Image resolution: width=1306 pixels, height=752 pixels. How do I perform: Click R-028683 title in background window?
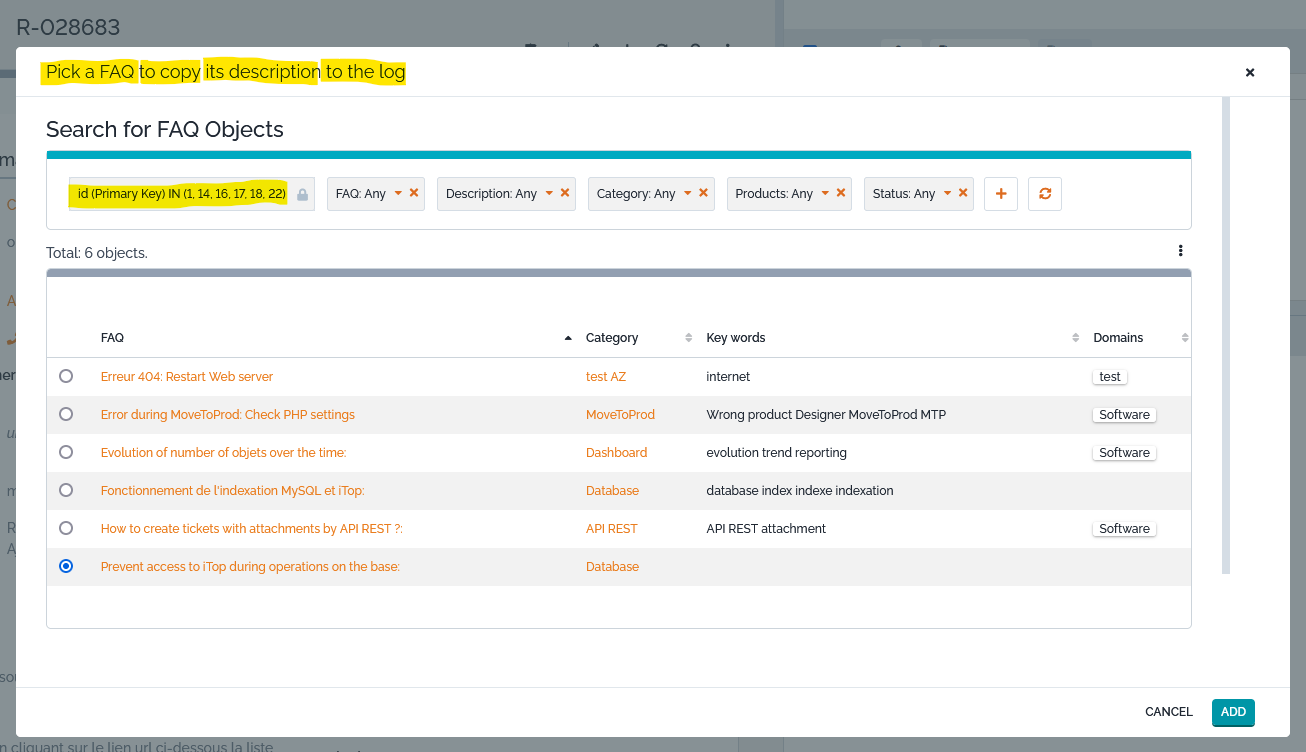(68, 27)
